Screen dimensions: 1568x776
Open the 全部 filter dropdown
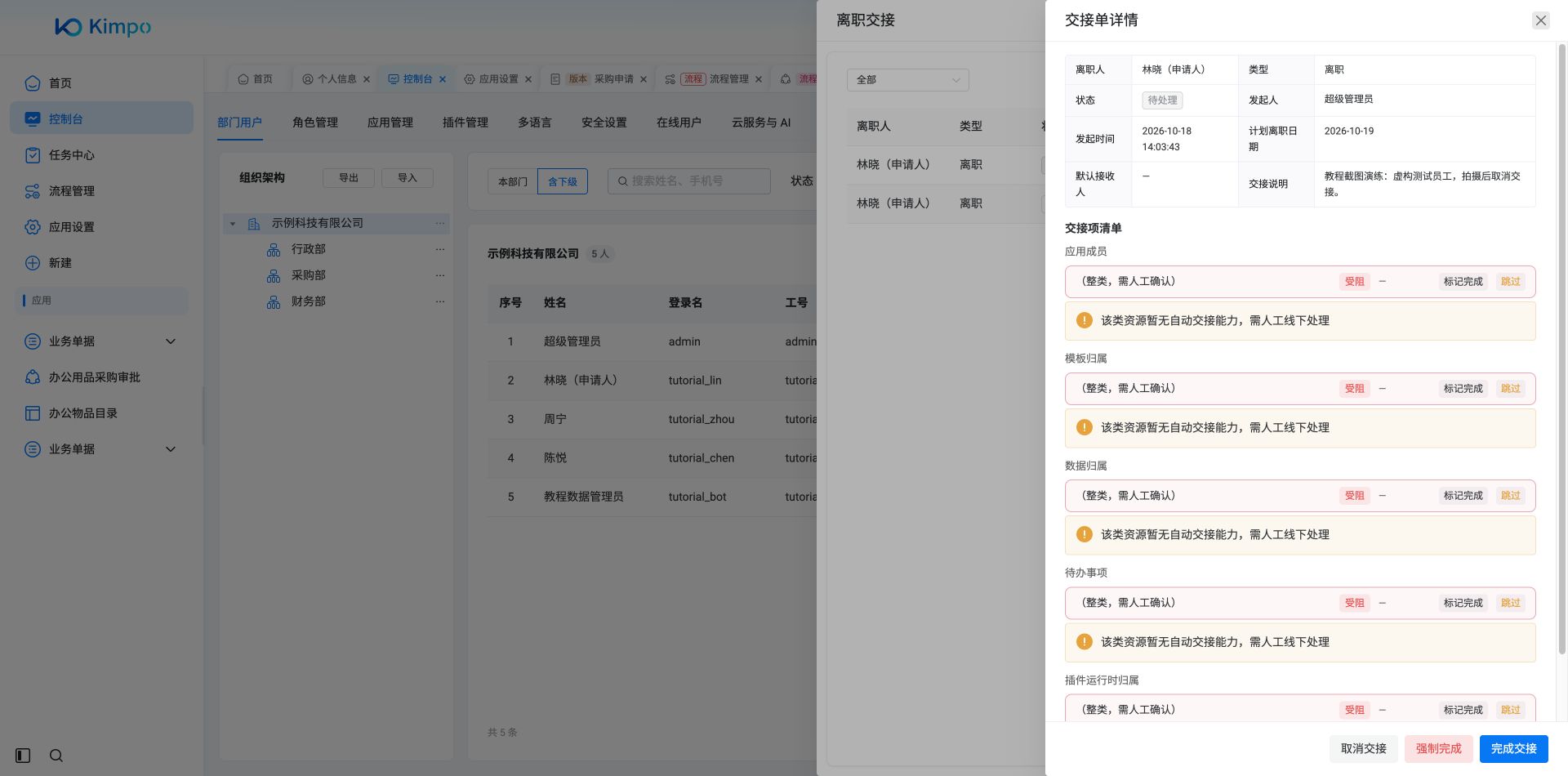click(x=907, y=80)
